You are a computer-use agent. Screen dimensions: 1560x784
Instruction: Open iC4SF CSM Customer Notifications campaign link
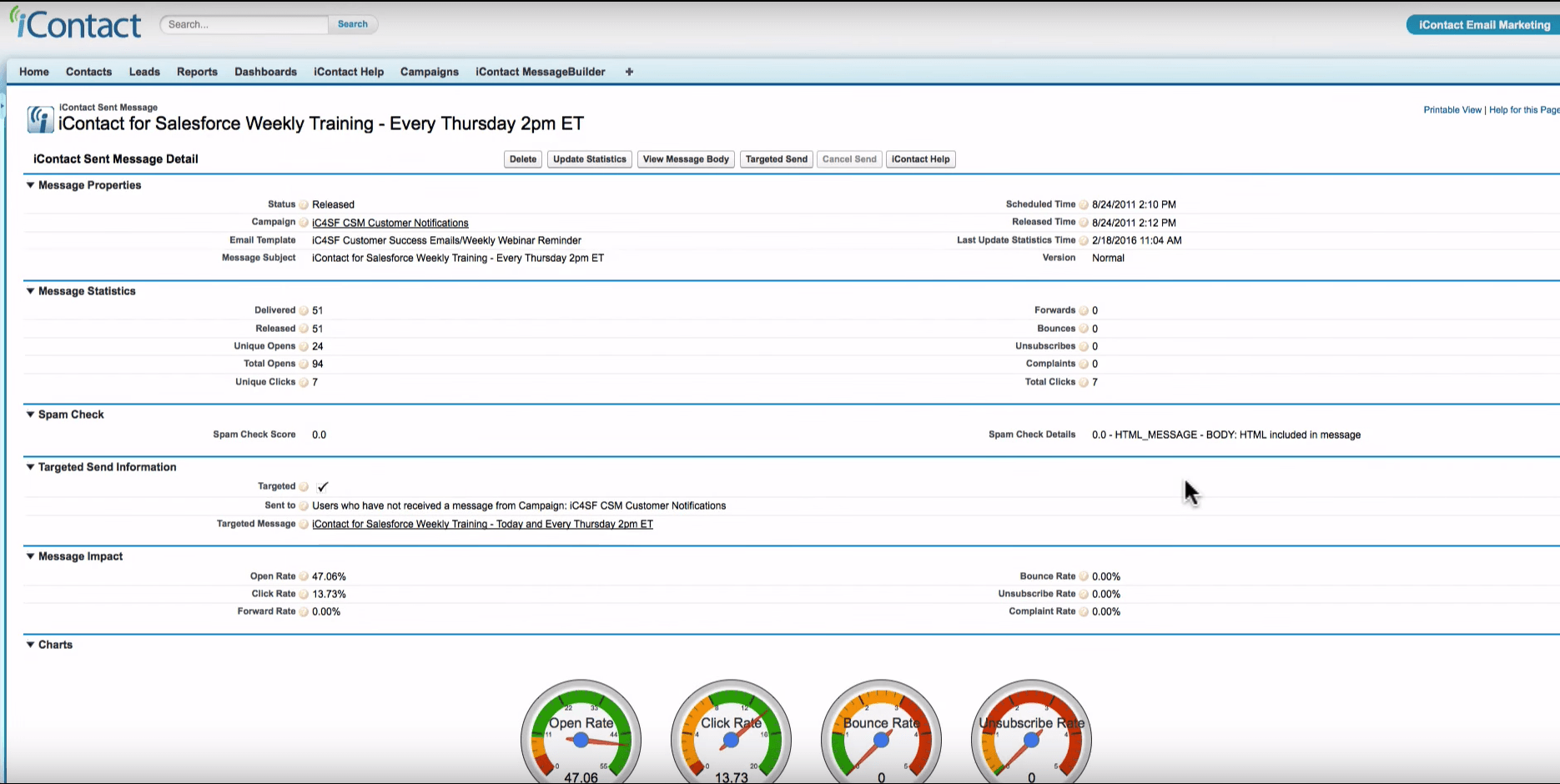click(390, 223)
